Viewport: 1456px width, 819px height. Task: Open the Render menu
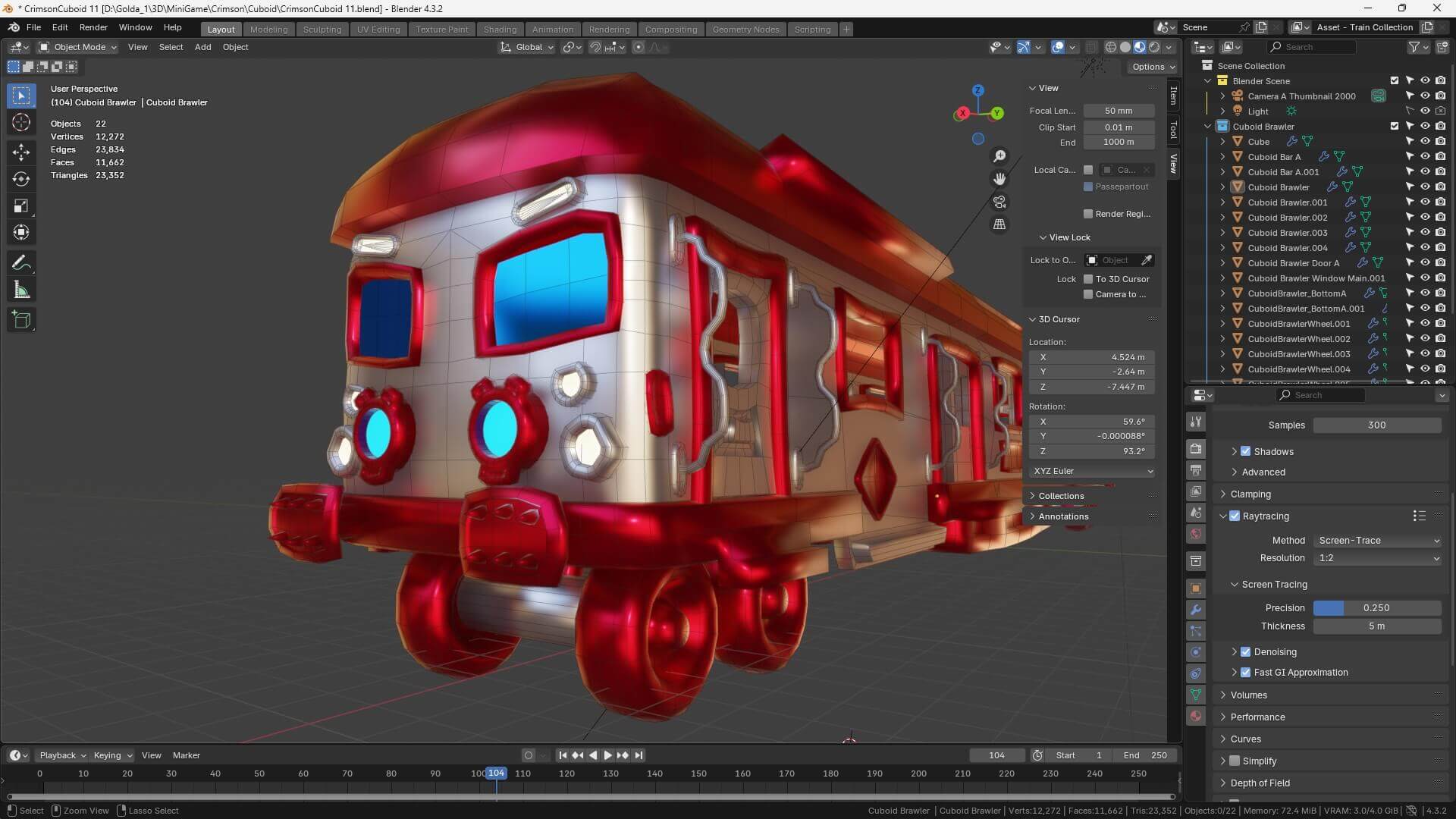[93, 27]
